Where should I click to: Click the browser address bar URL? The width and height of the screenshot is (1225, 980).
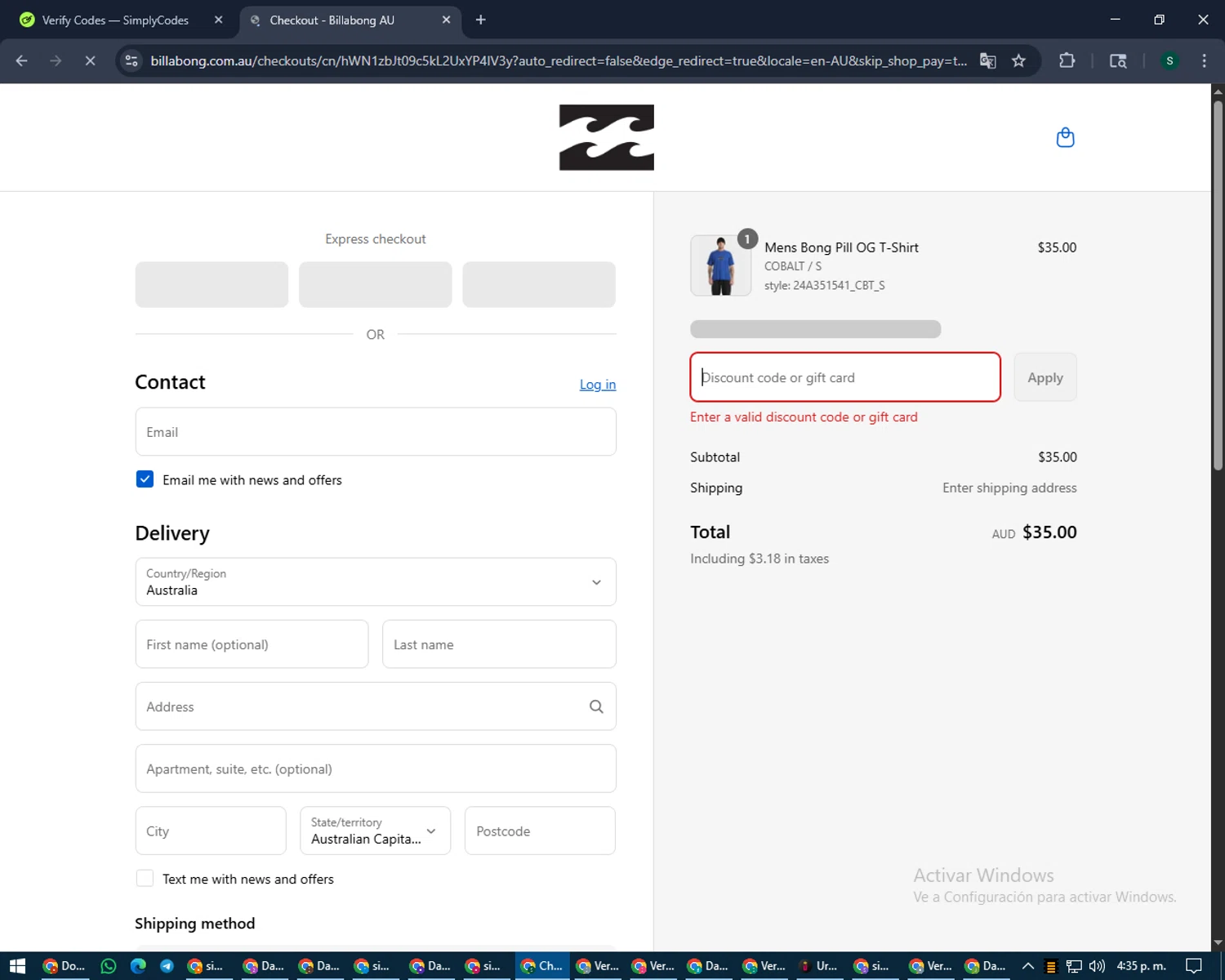[x=559, y=60]
